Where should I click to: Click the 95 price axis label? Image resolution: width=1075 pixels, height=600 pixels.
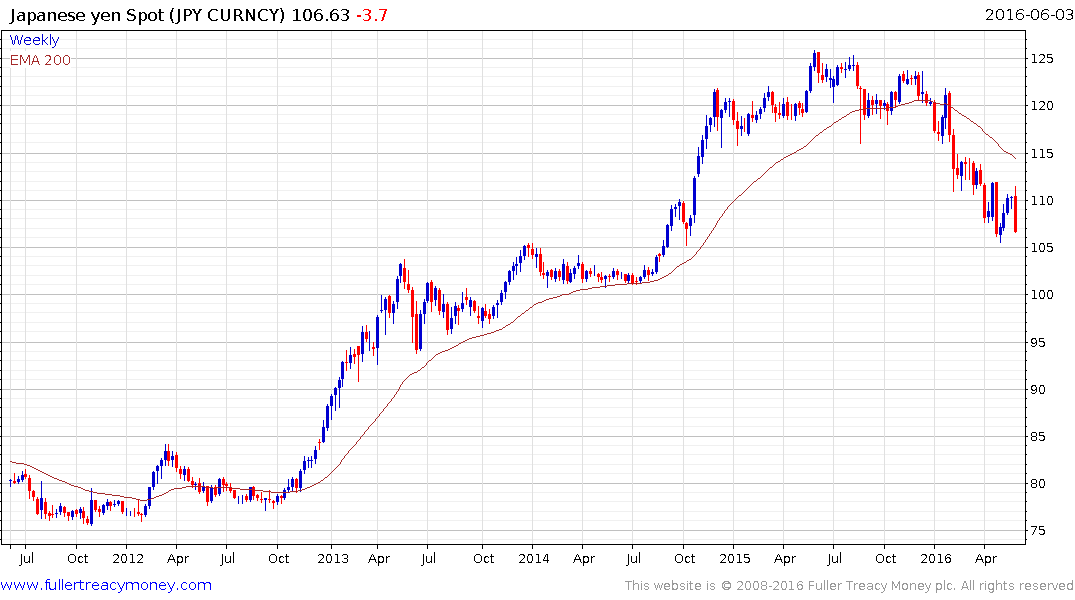[1038, 342]
